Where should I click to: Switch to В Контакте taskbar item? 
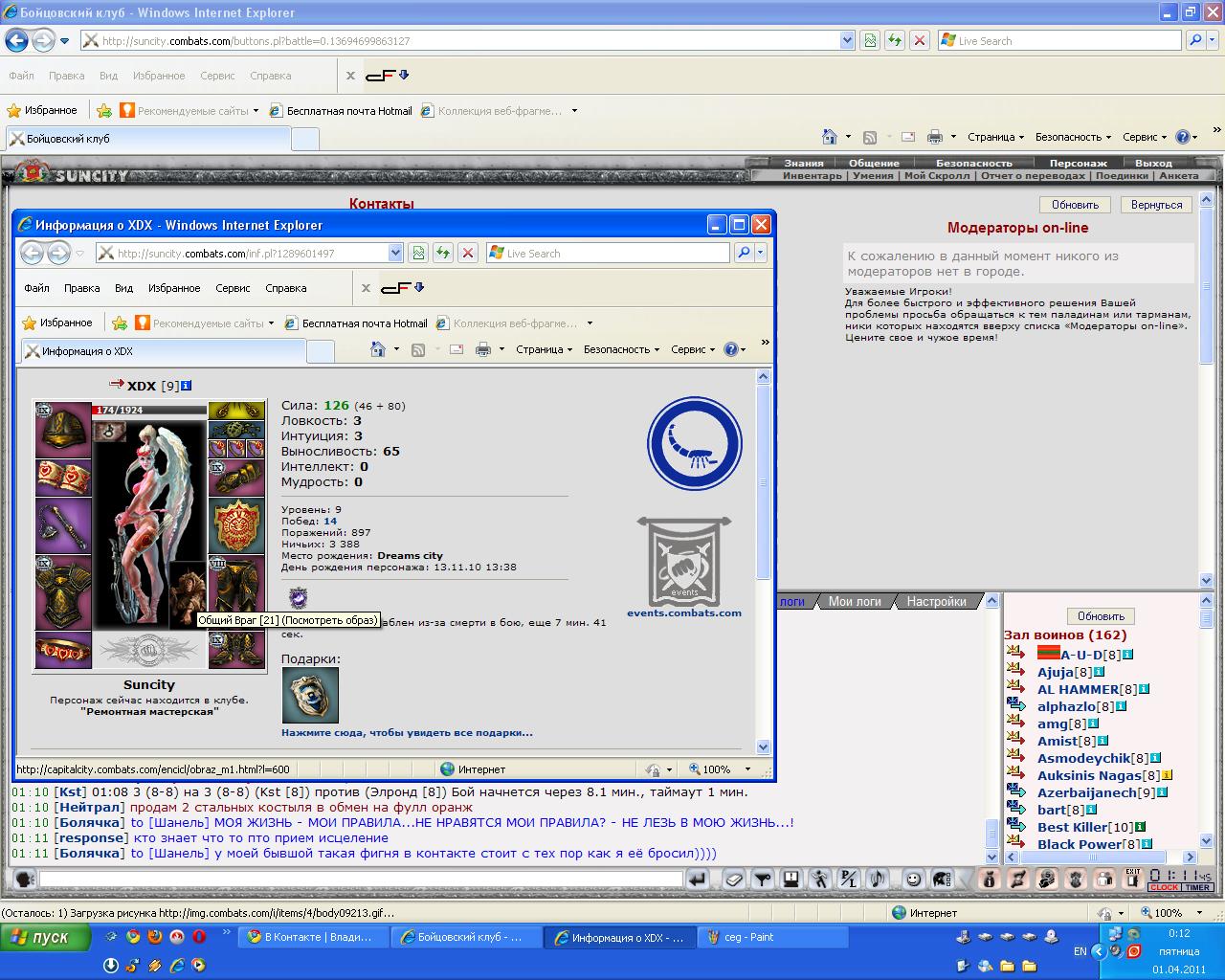[x=315, y=937]
